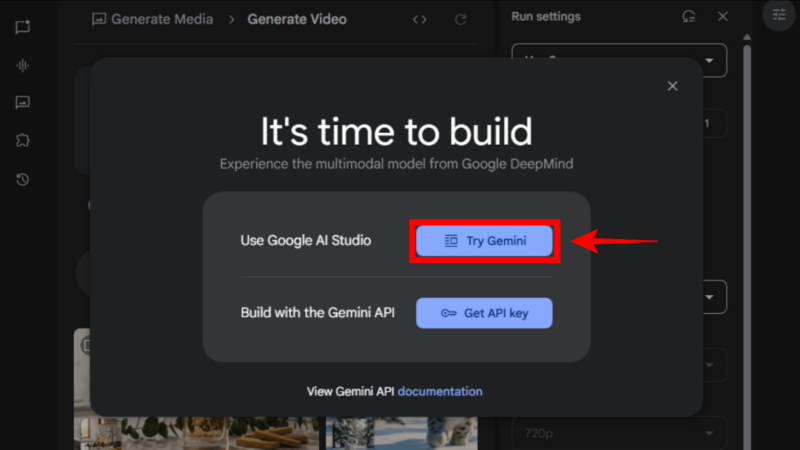Open the chat prompt icon in sidebar
This screenshot has height=450, width=800.
22,27
